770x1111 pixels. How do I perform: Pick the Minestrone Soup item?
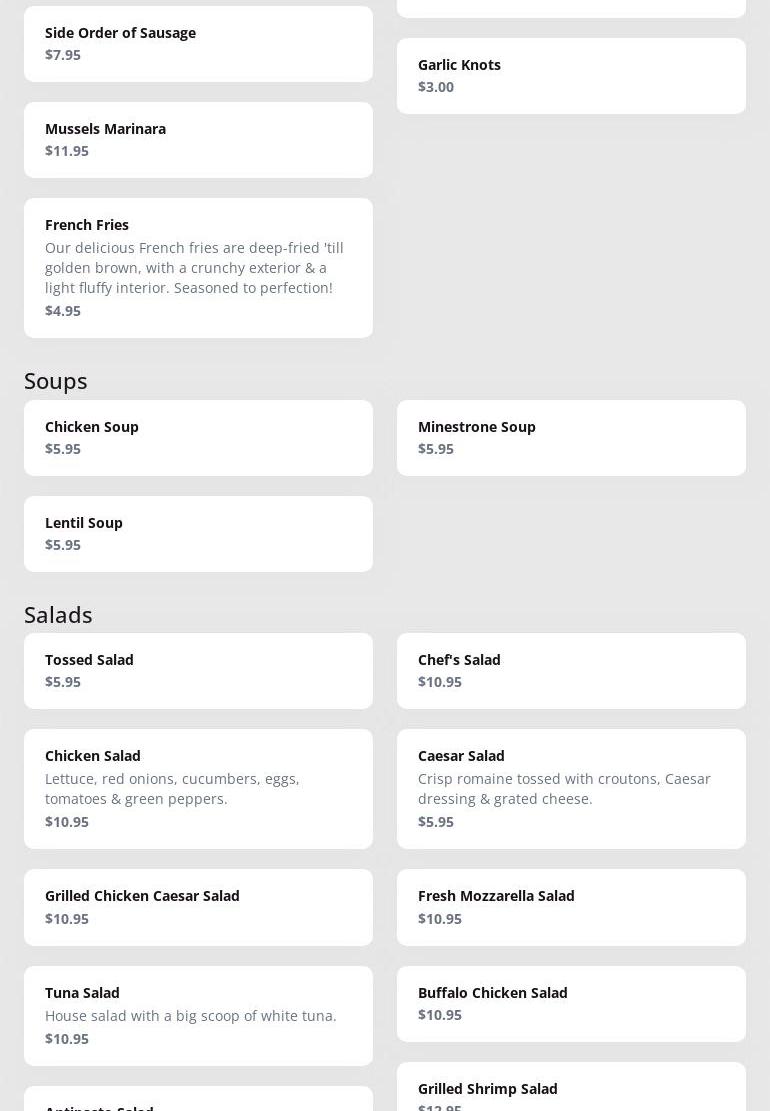click(571, 438)
